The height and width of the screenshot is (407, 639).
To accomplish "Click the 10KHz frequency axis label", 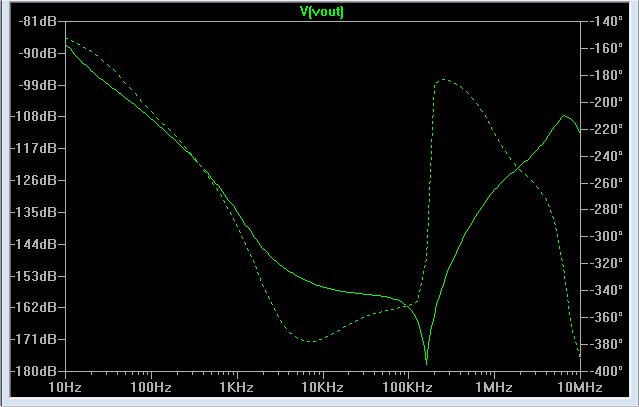I will click(x=322, y=387).
